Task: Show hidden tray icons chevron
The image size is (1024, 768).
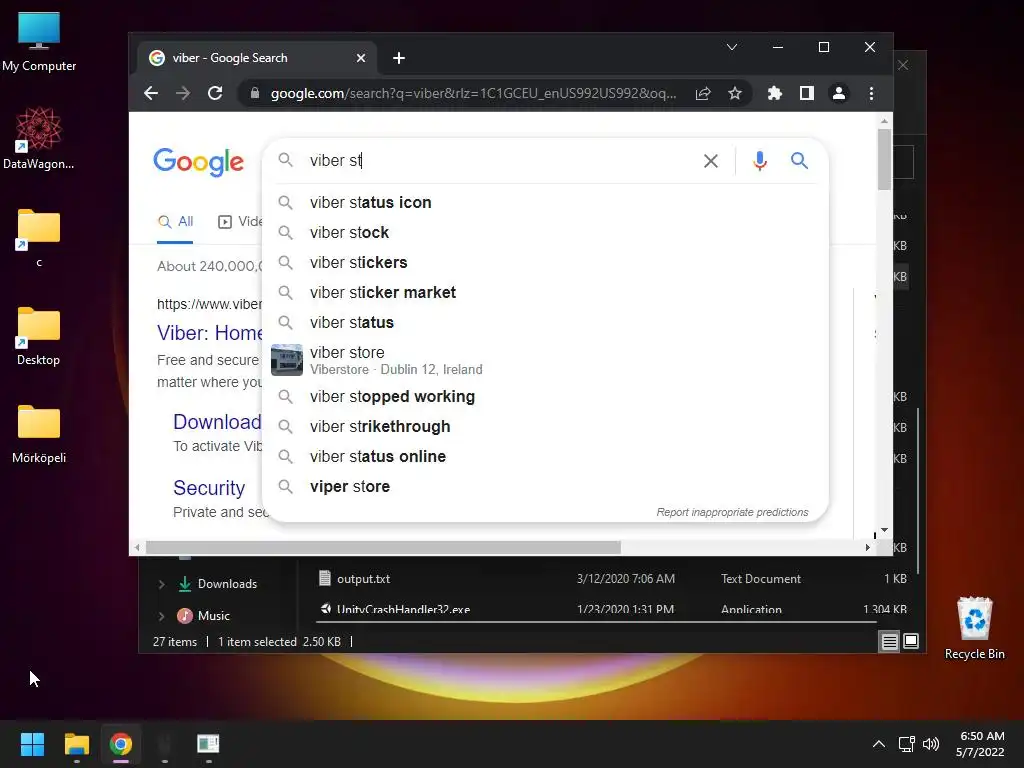Action: (x=879, y=744)
